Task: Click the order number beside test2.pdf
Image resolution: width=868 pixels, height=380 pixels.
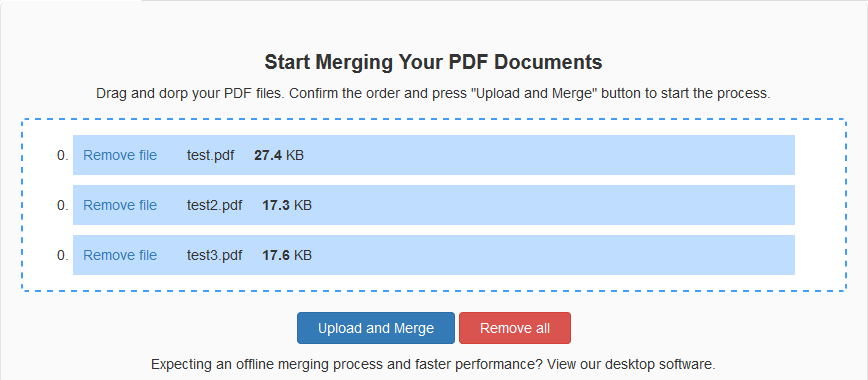Action: pos(63,205)
